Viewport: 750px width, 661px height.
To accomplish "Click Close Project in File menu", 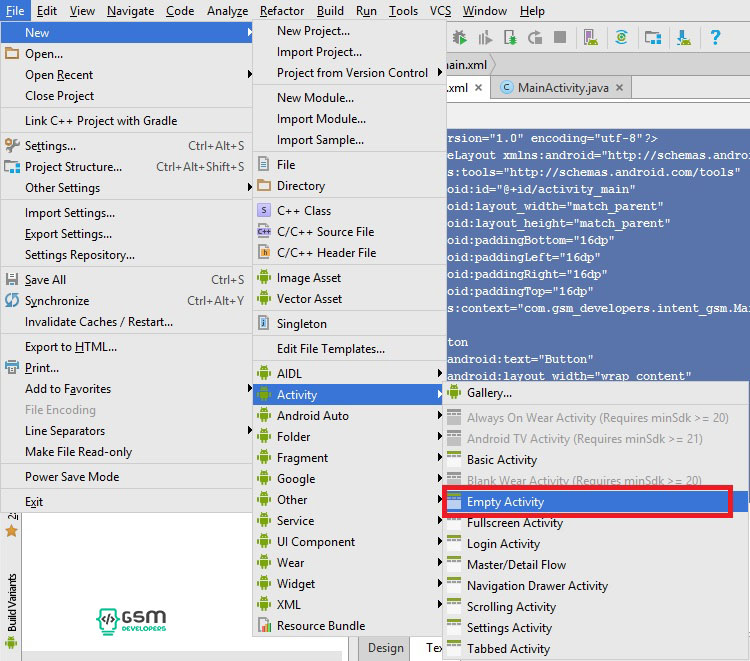I will tap(59, 96).
